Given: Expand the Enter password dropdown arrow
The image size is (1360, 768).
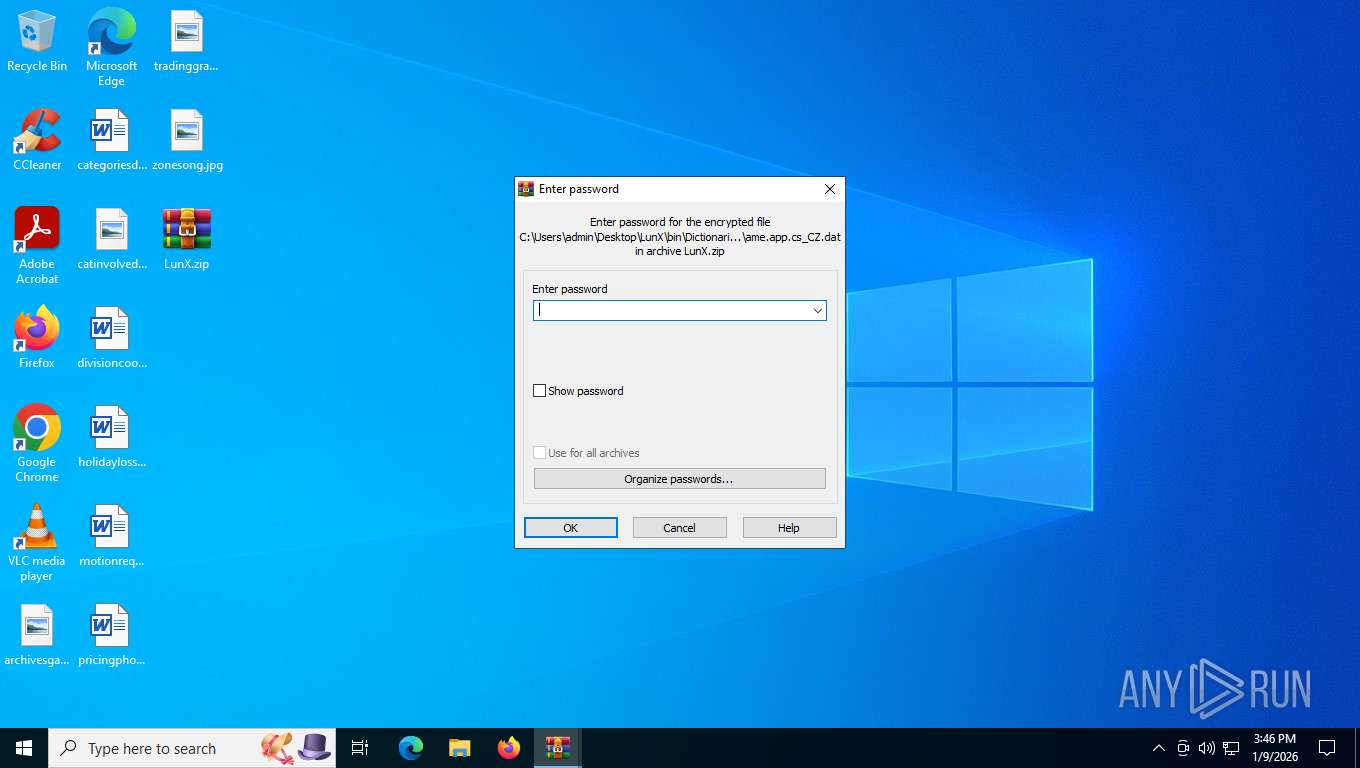Looking at the screenshot, I should tap(818, 311).
